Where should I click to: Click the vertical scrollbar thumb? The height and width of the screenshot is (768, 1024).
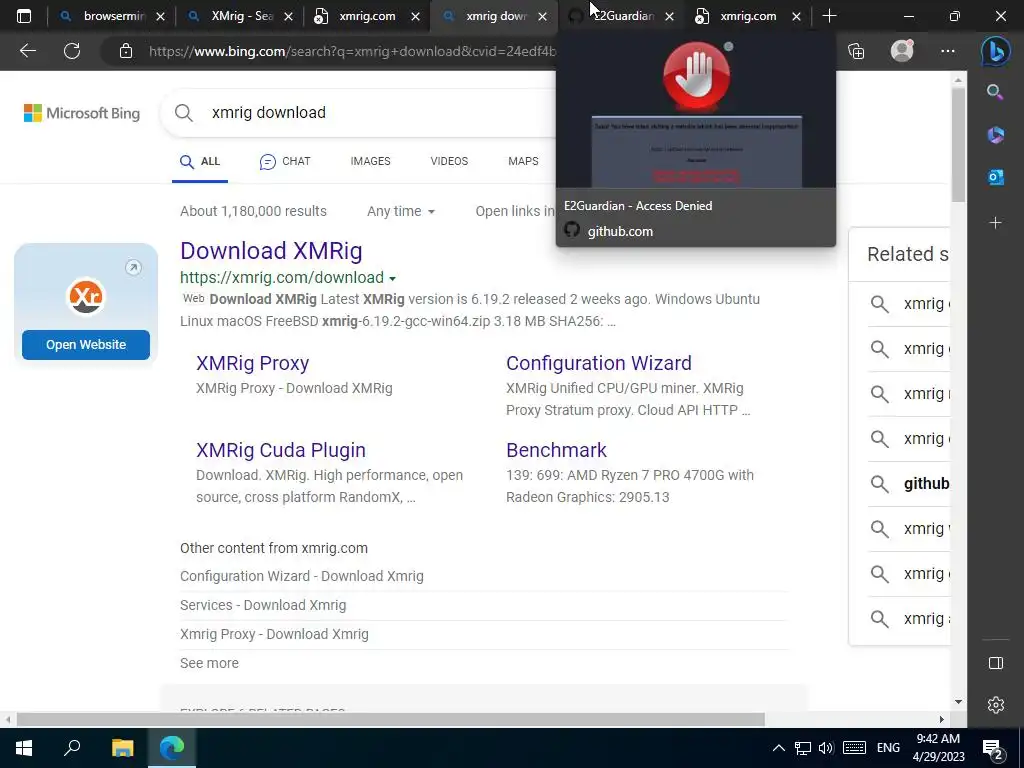tap(958, 144)
